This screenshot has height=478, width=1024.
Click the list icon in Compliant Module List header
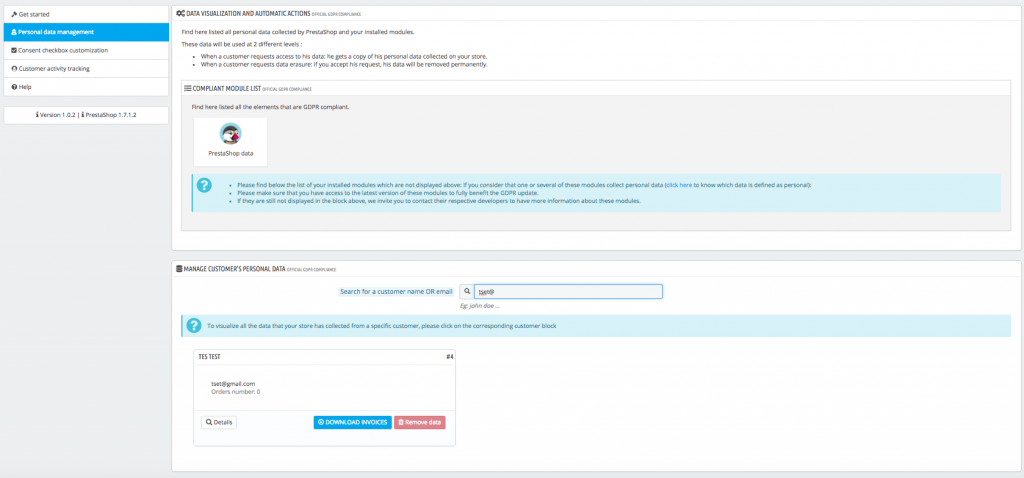tap(188, 88)
